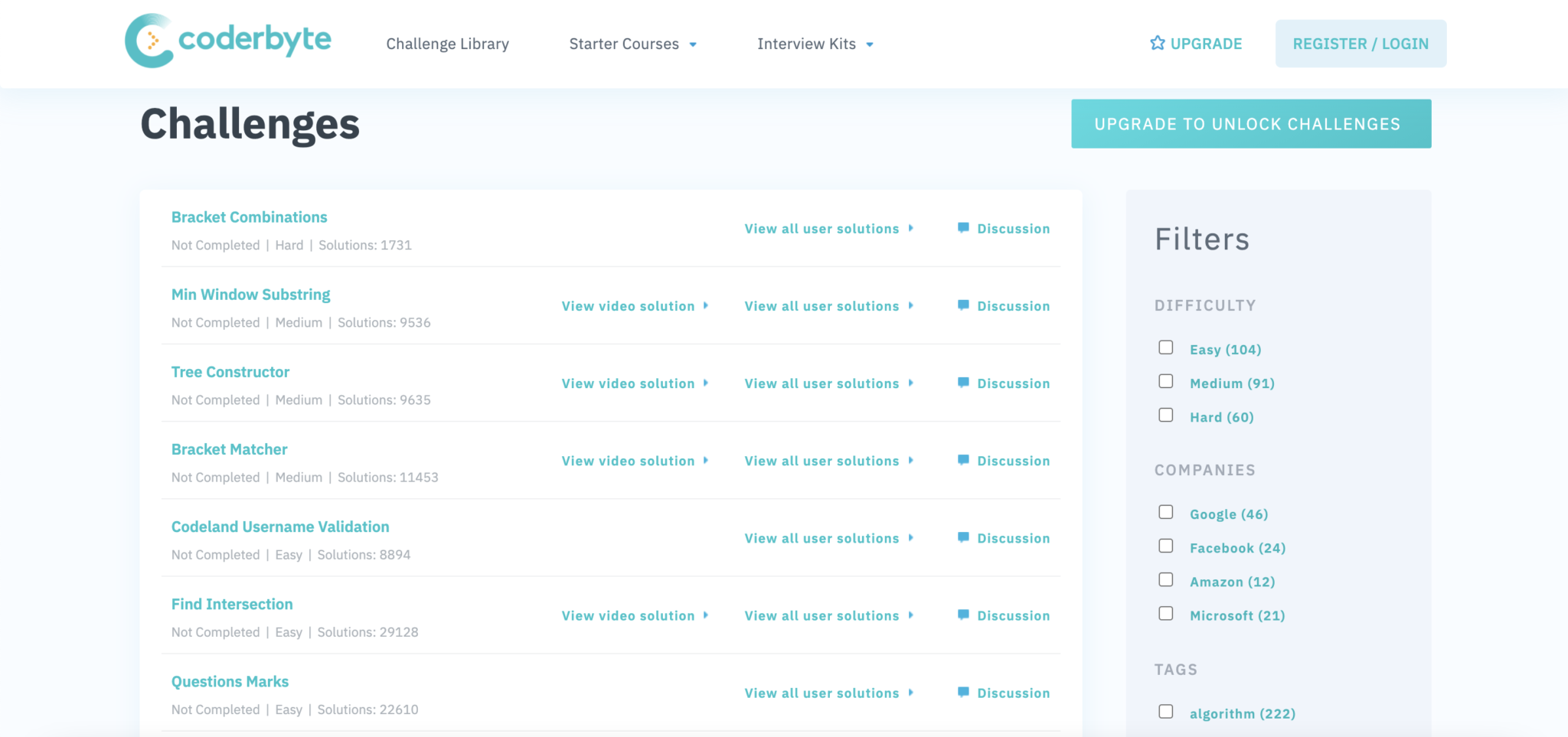The width and height of the screenshot is (1568, 737).
Task: Click the play arrow on Find Intersection video solution
Action: pyautogui.click(x=705, y=615)
